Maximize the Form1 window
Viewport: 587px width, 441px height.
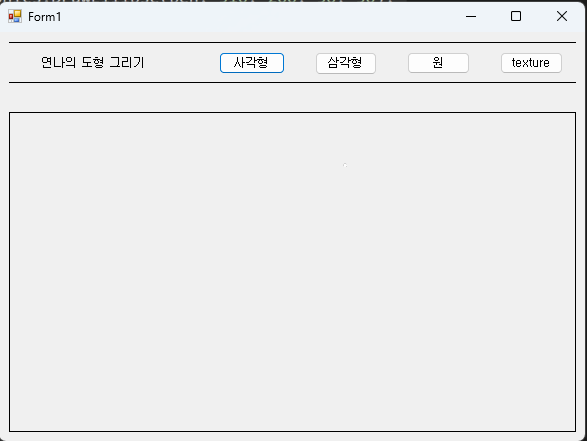coord(516,16)
